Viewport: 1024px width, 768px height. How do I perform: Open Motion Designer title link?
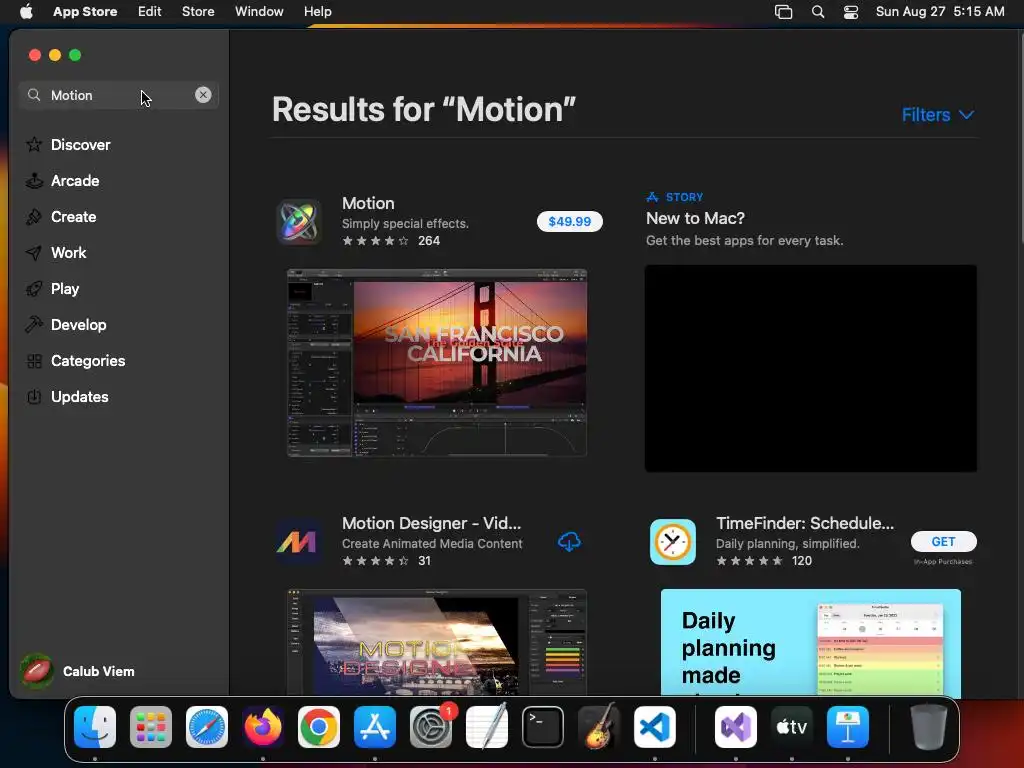431,523
